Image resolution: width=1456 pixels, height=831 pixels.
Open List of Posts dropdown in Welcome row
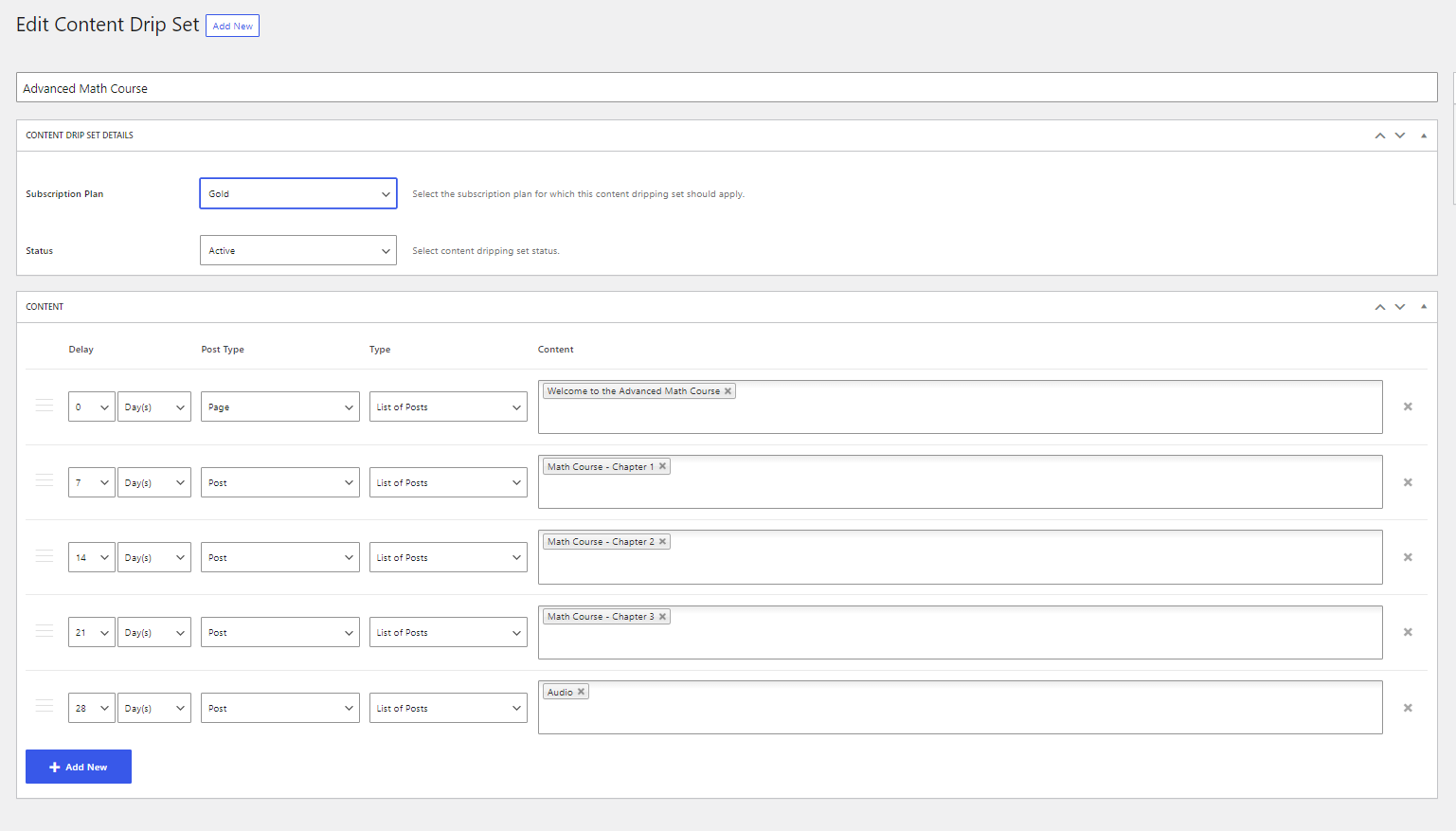pos(448,406)
